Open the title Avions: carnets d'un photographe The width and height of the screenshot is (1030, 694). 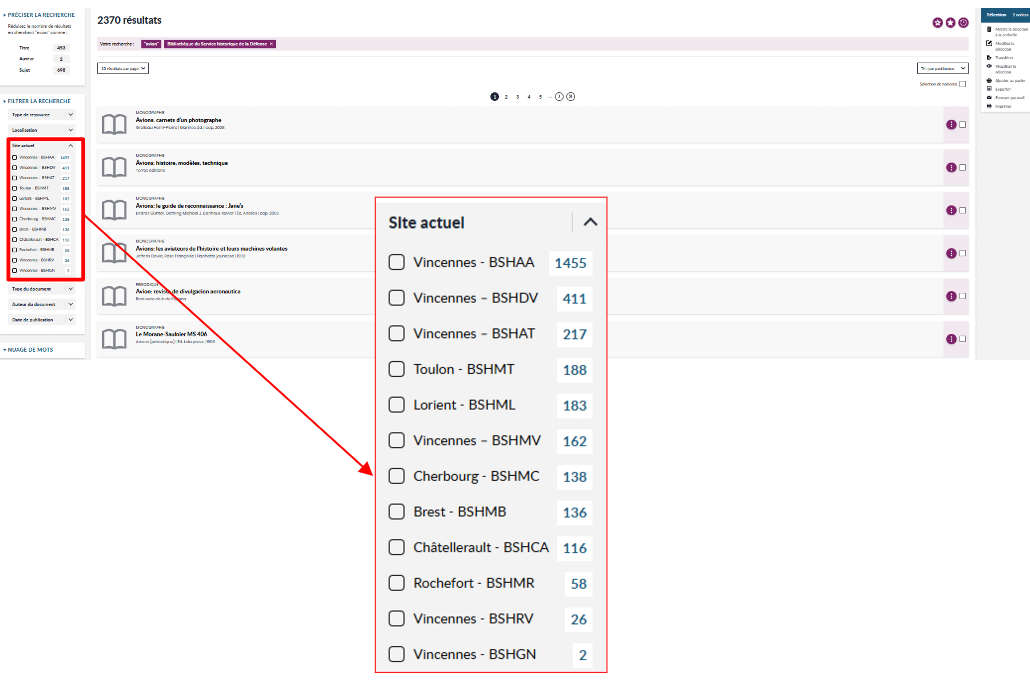pyautogui.click(x=179, y=120)
